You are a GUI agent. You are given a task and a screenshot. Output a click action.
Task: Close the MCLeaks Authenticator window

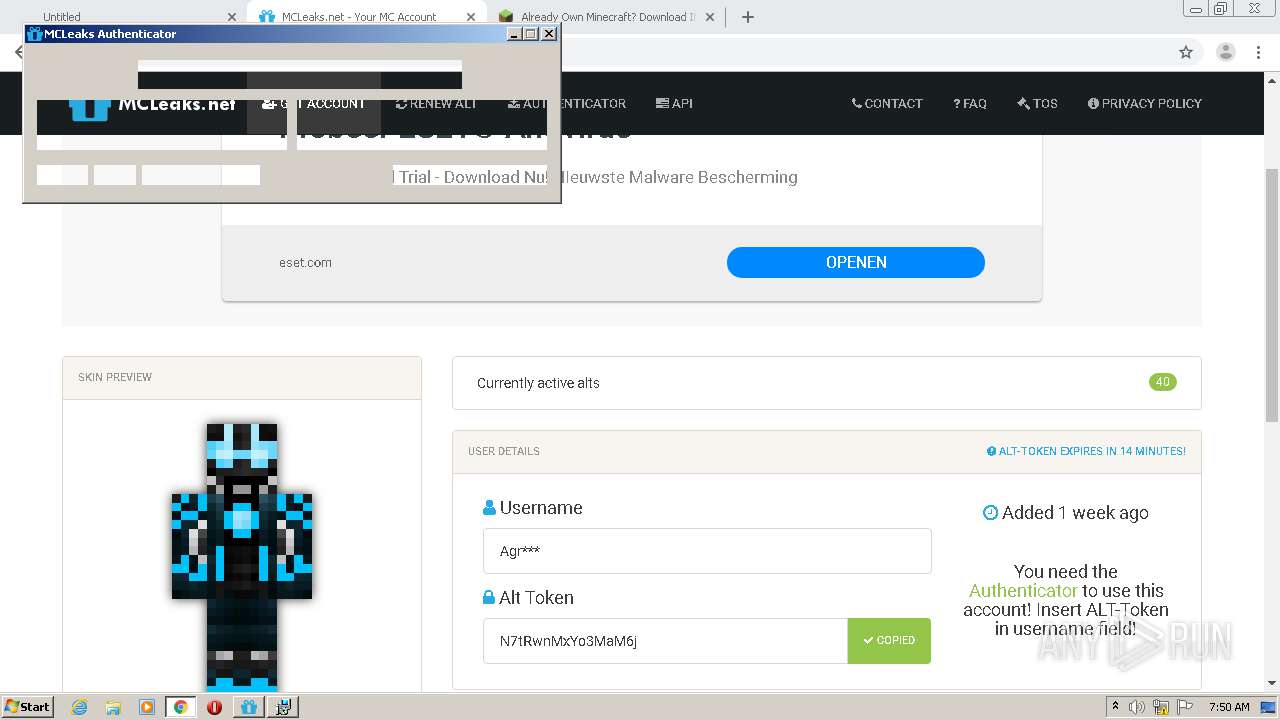549,34
